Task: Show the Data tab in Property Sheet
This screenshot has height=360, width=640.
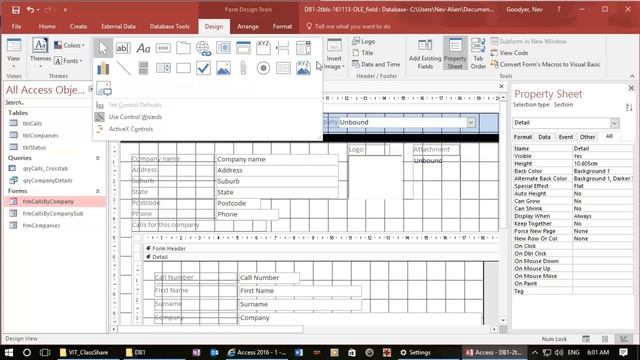Action: [x=544, y=137]
